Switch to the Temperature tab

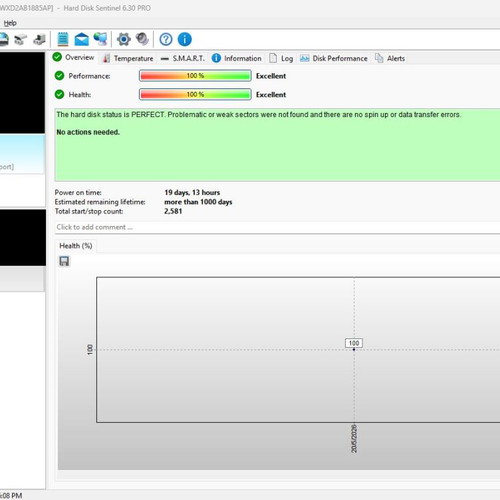[x=128, y=58]
